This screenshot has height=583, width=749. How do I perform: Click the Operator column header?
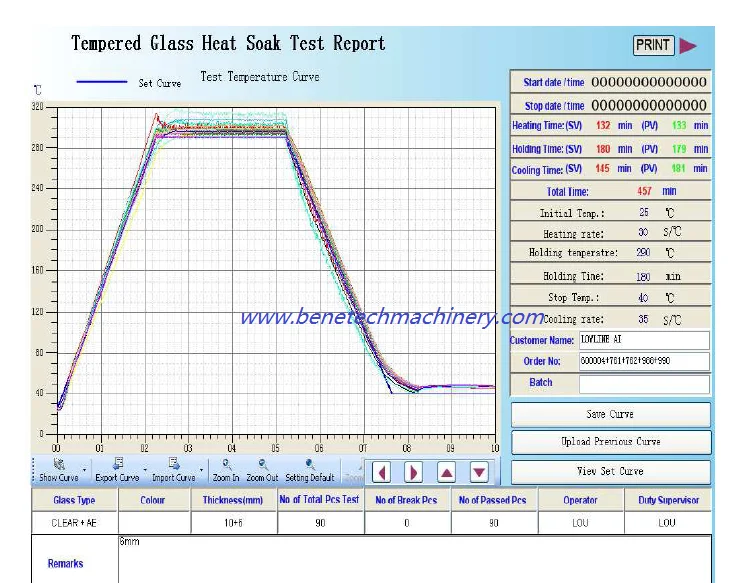click(x=580, y=500)
